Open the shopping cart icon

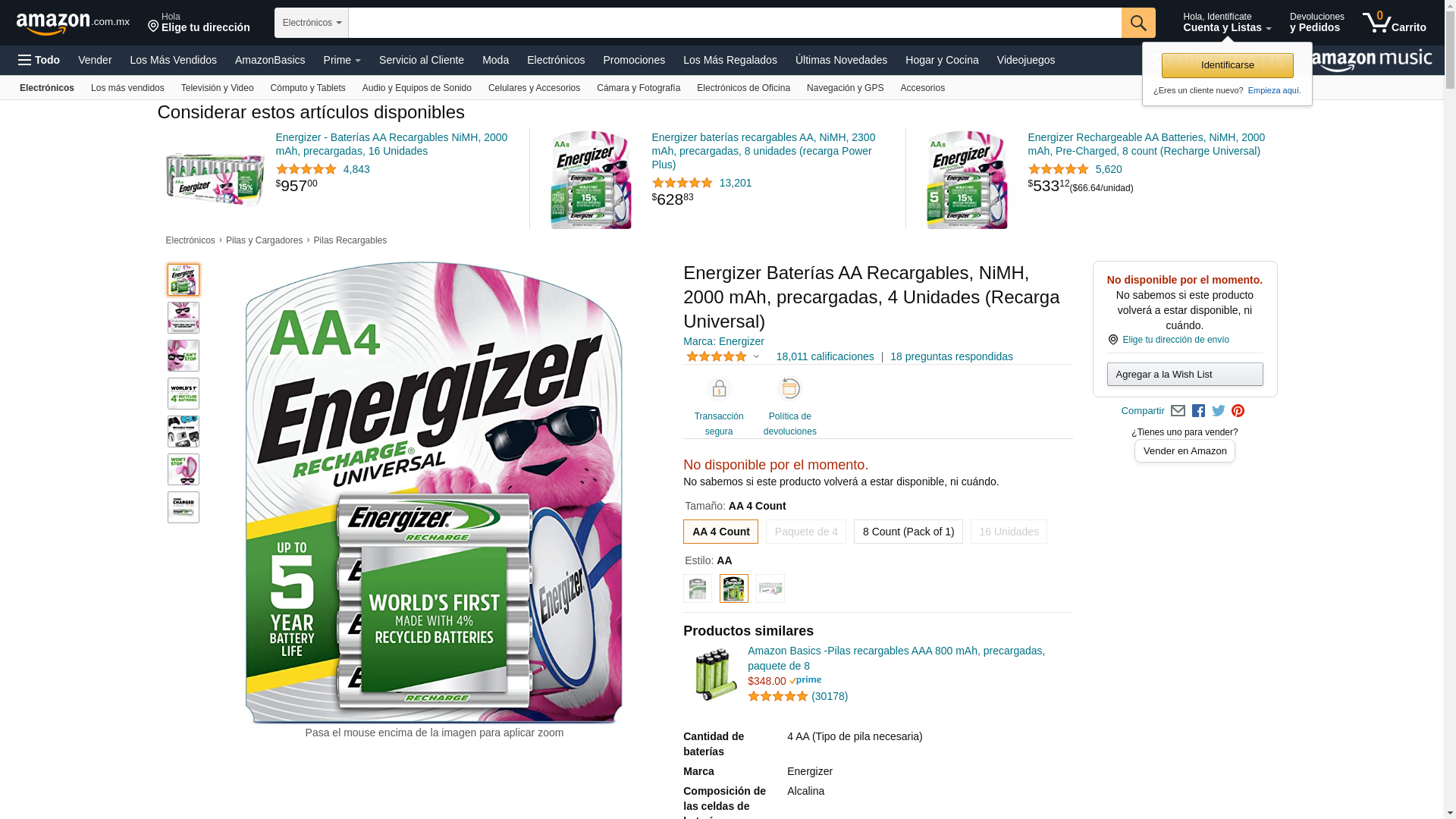coord(1394,23)
